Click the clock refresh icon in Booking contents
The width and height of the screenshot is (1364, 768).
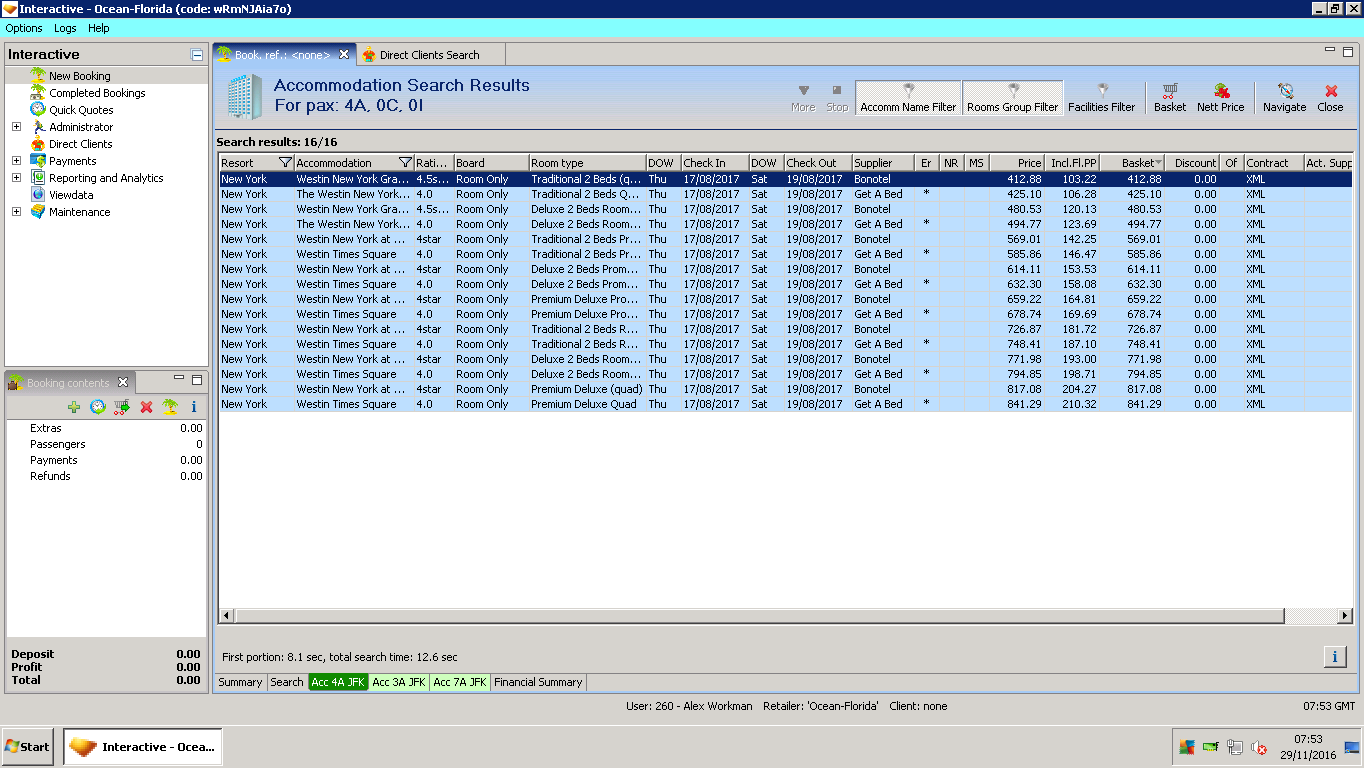click(x=98, y=407)
